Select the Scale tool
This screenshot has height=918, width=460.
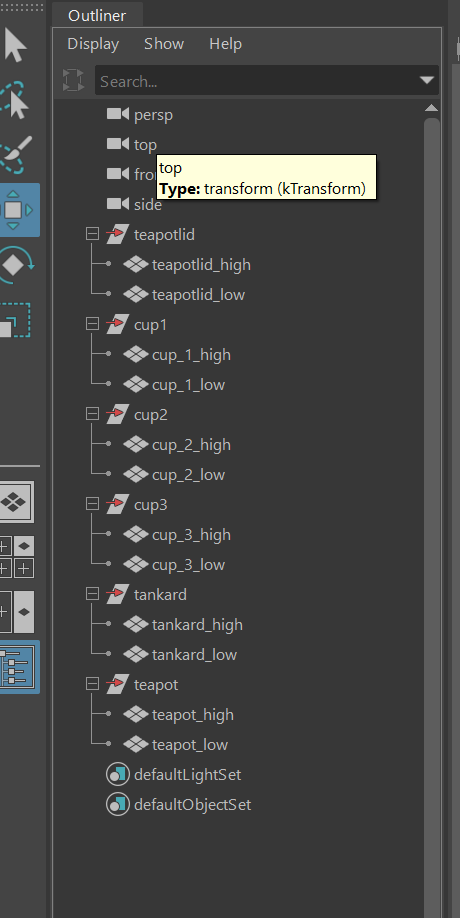(x=15, y=320)
